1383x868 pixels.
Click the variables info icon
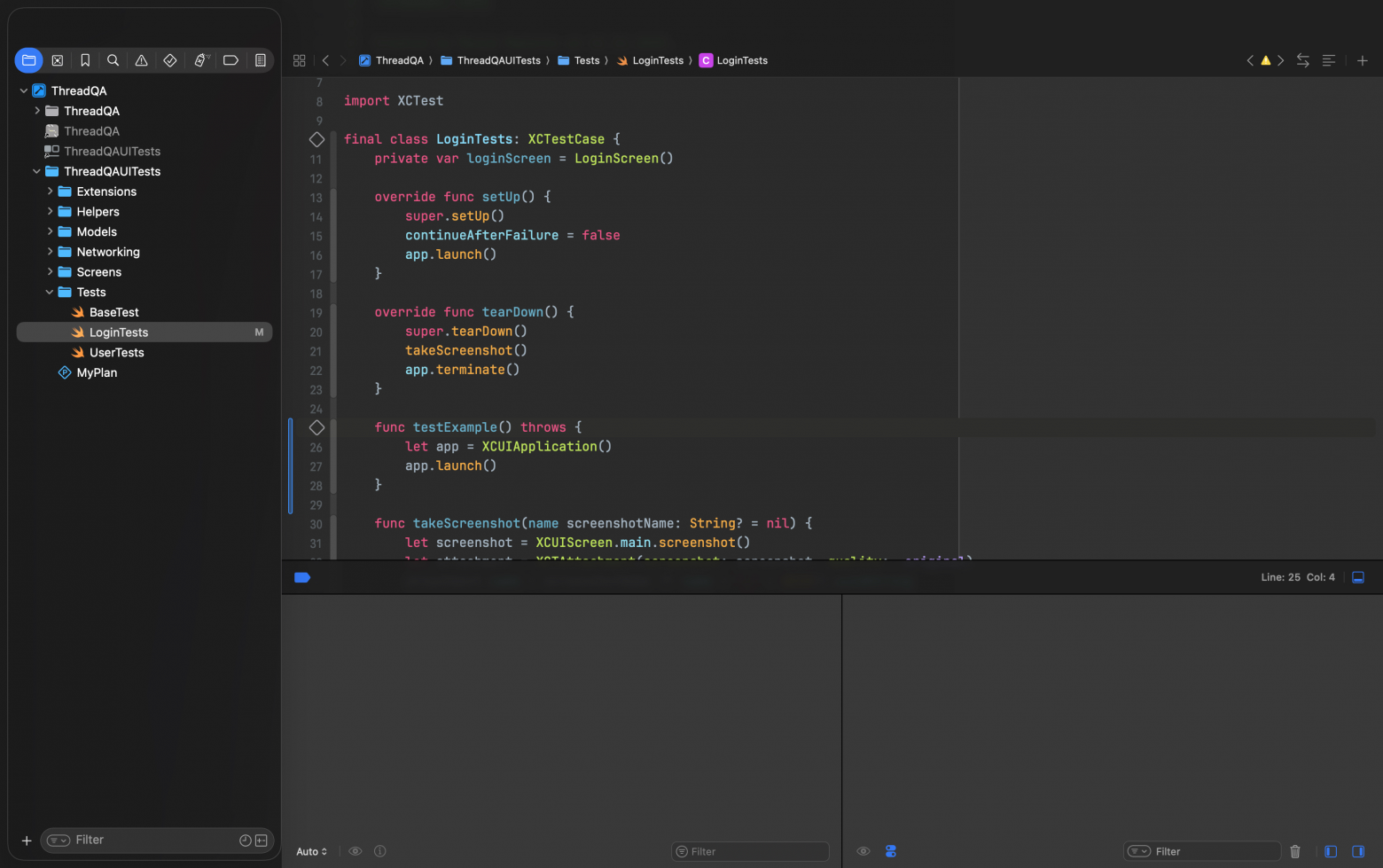(x=380, y=851)
